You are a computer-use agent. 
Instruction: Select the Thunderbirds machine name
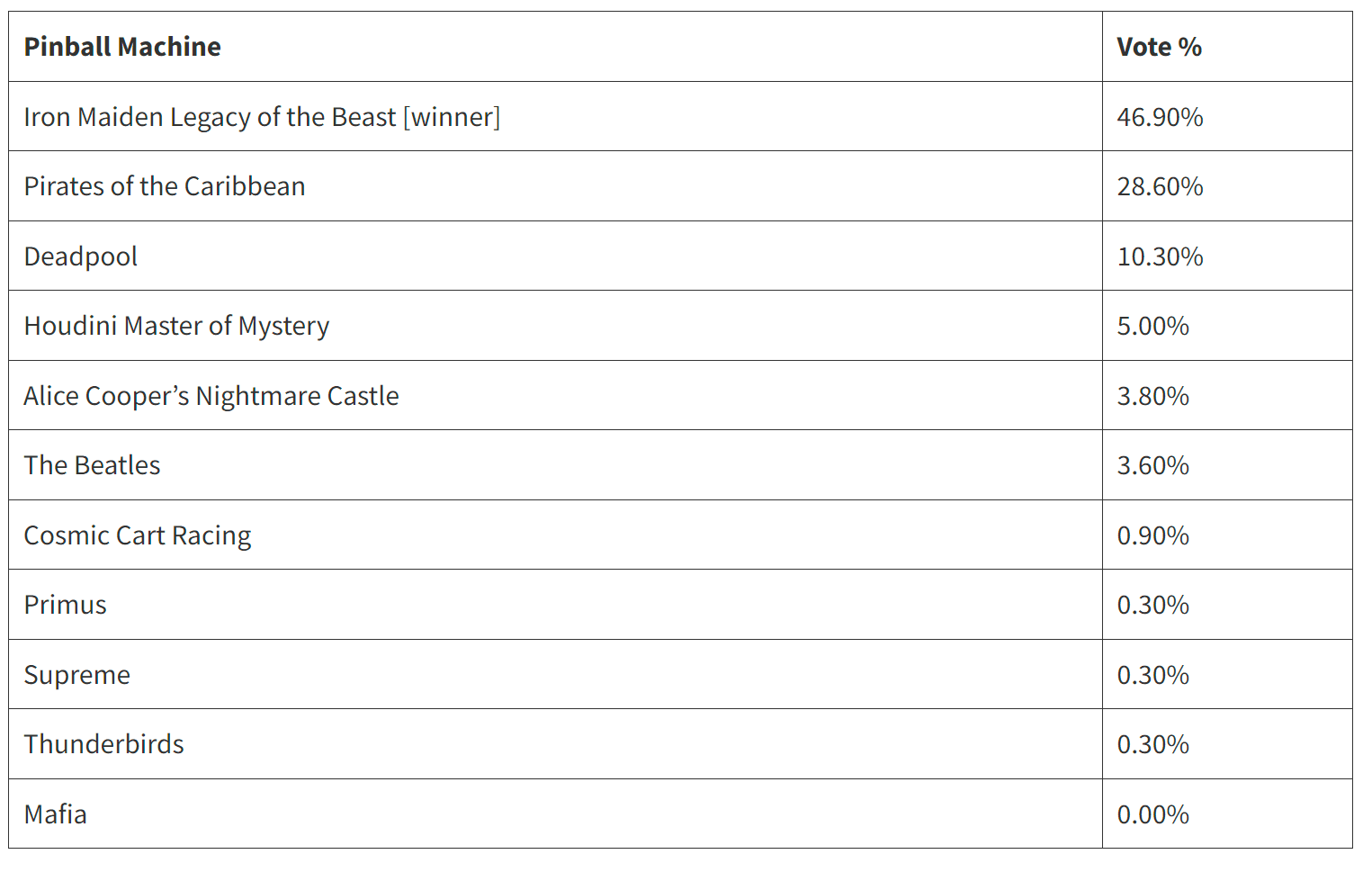coord(104,744)
